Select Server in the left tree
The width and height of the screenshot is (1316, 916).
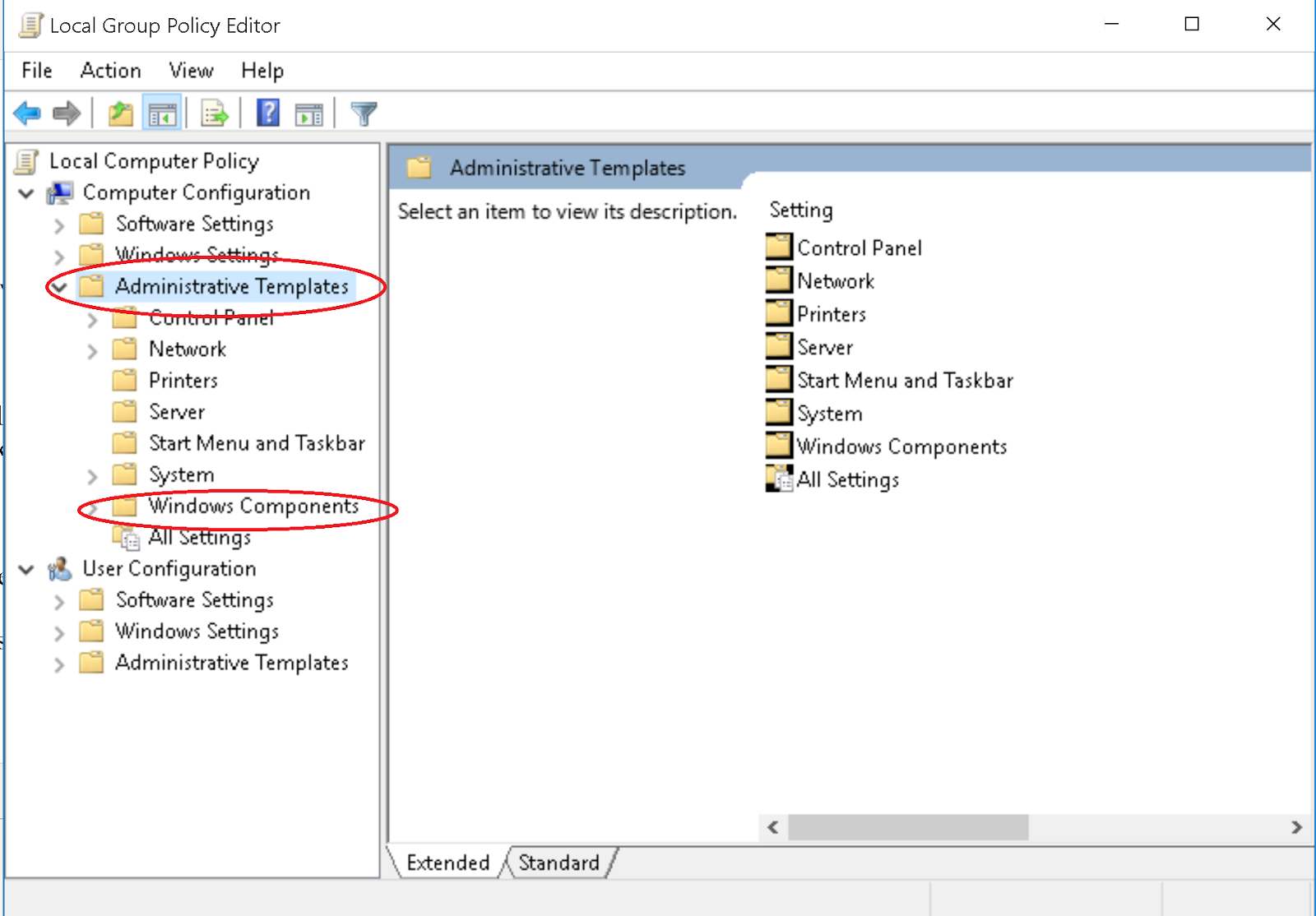(x=177, y=412)
